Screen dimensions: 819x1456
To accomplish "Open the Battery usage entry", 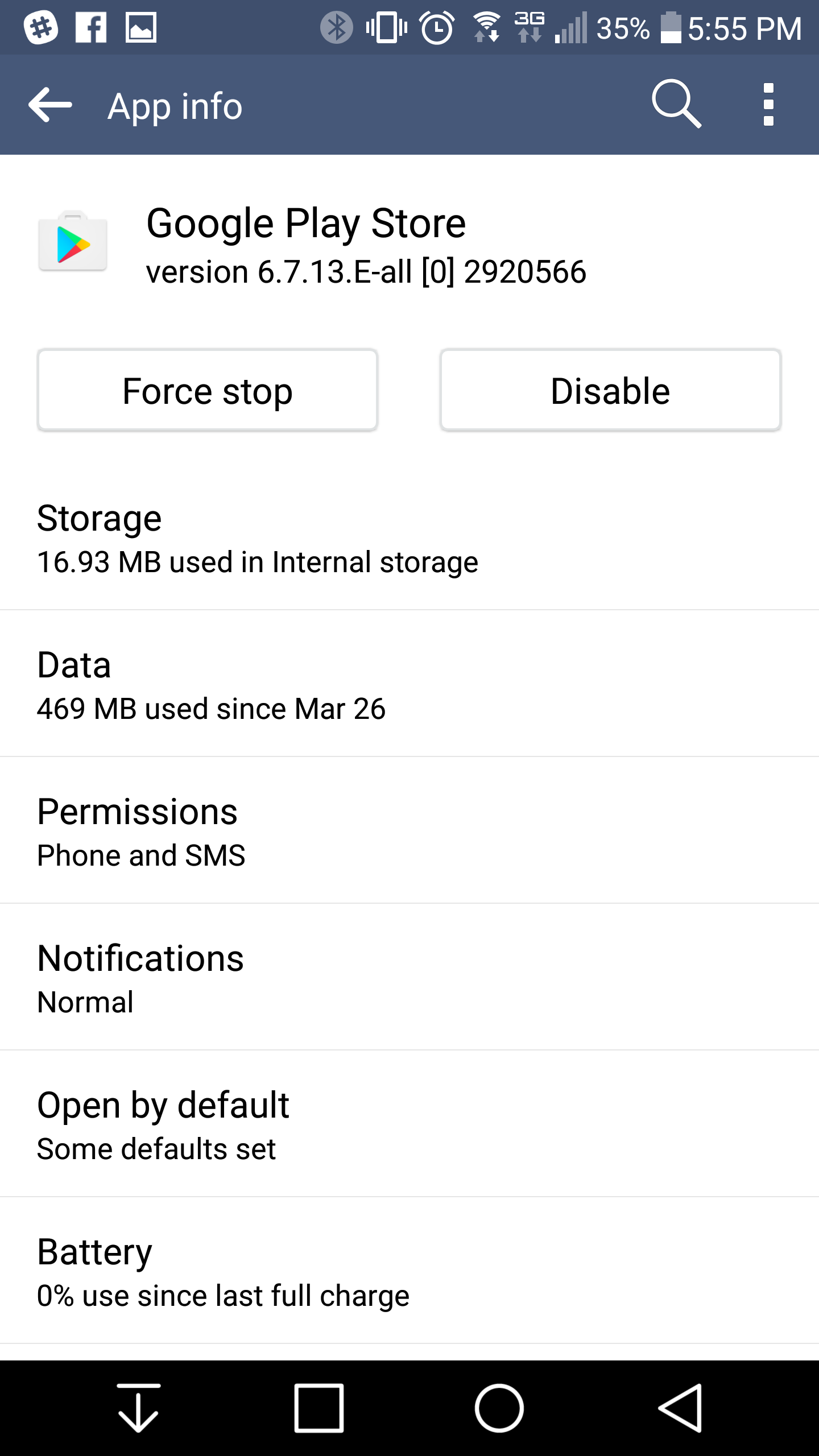I will [409, 1272].
